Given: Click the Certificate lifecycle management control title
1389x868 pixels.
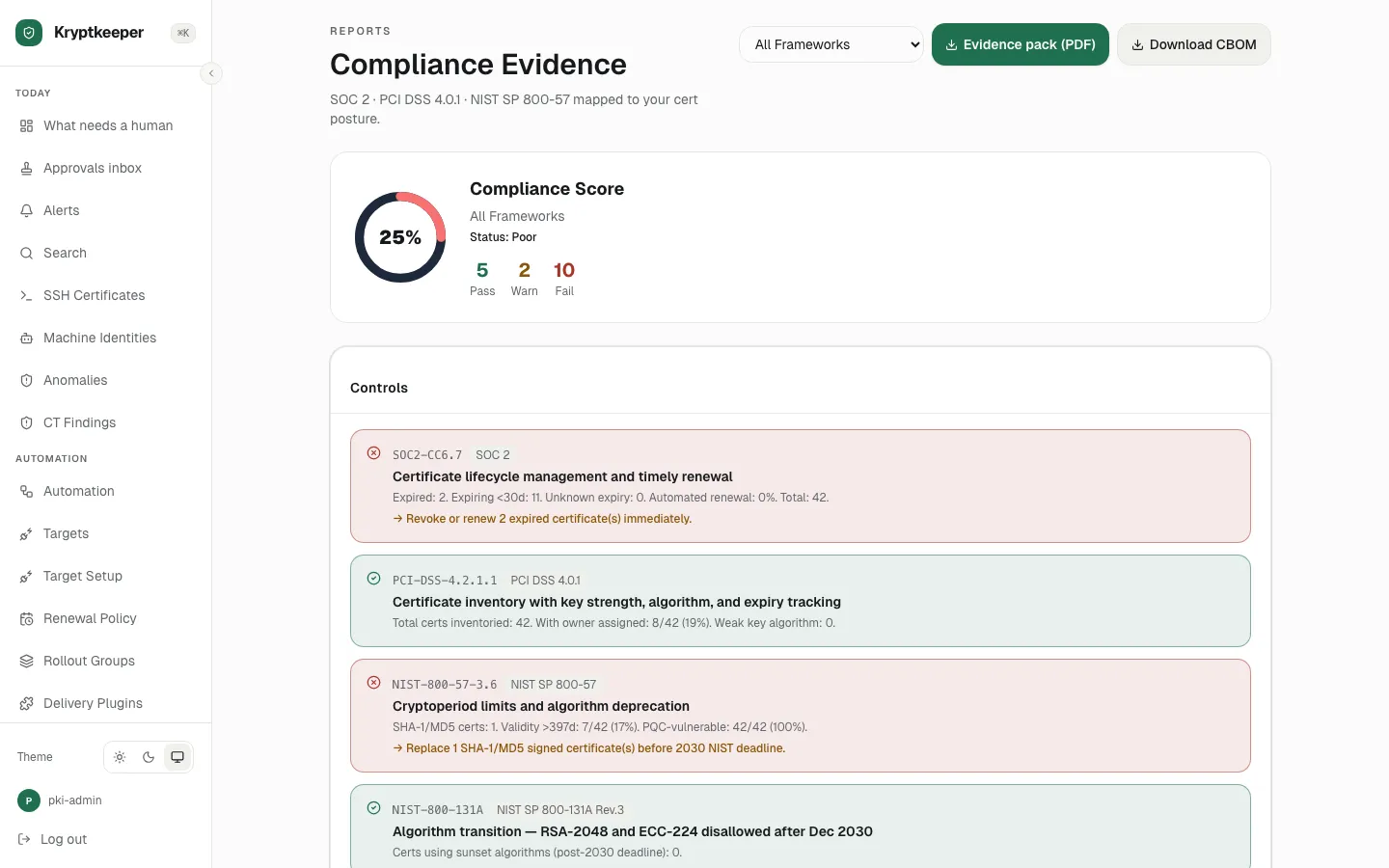Looking at the screenshot, I should tap(562, 476).
